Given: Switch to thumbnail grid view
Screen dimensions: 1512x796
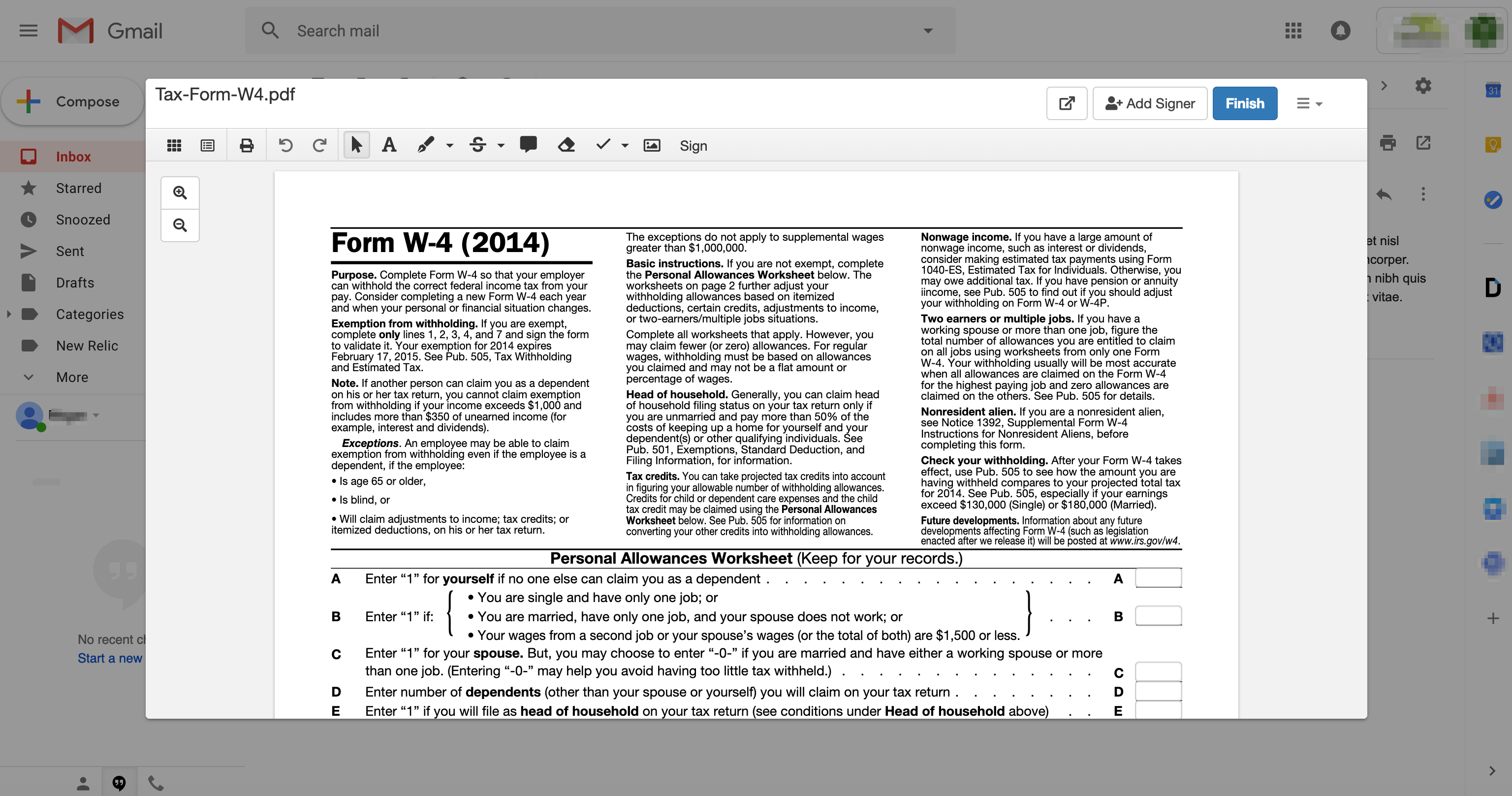Looking at the screenshot, I should coord(174,145).
